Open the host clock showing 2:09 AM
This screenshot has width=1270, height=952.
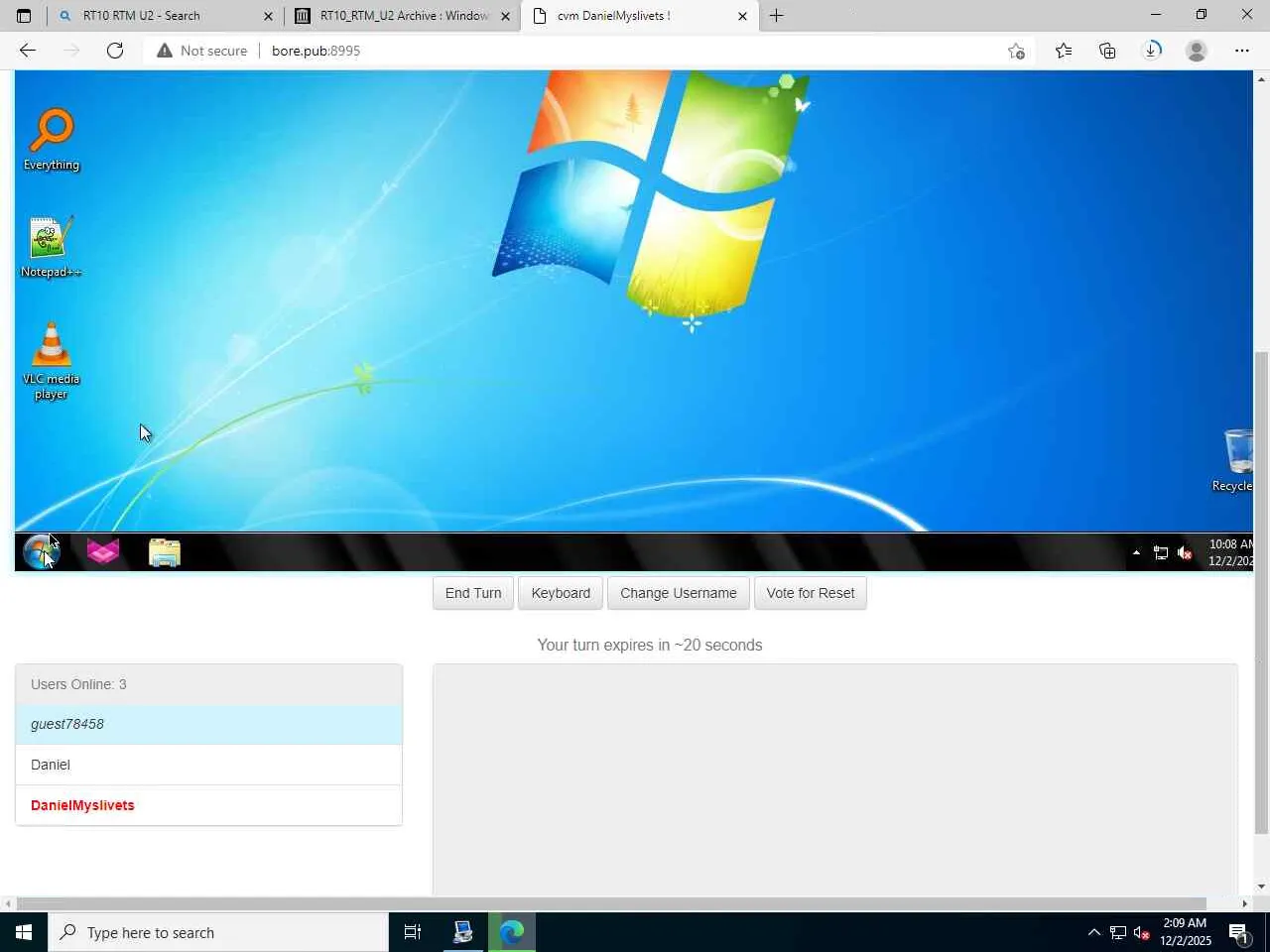click(x=1186, y=932)
